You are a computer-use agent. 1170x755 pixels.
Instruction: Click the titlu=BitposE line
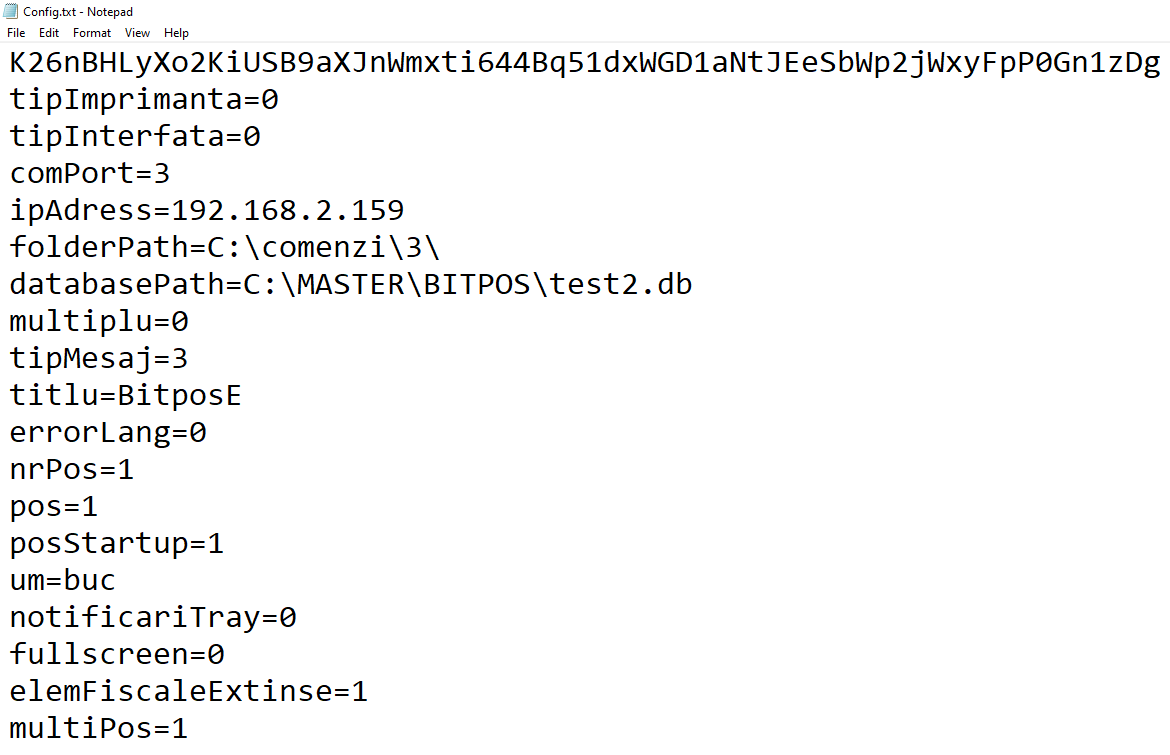pos(125,395)
